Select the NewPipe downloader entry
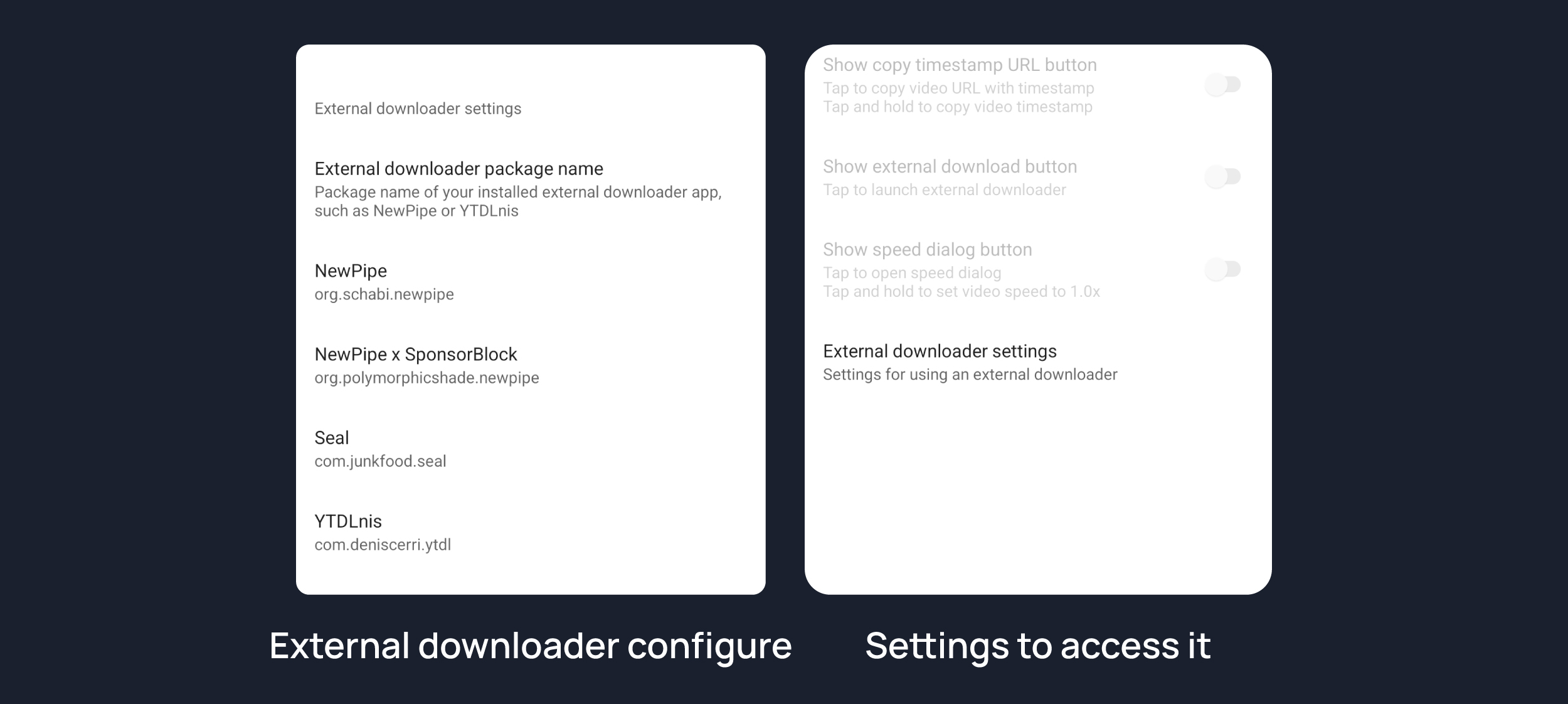Image resolution: width=1568 pixels, height=704 pixels. 351,271
